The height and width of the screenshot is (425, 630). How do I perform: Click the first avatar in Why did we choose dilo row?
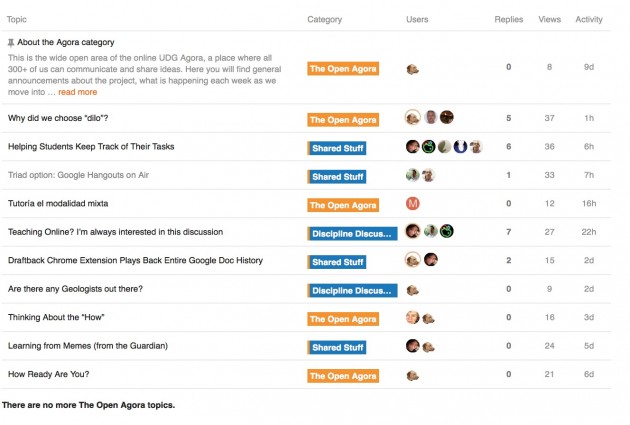point(412,118)
